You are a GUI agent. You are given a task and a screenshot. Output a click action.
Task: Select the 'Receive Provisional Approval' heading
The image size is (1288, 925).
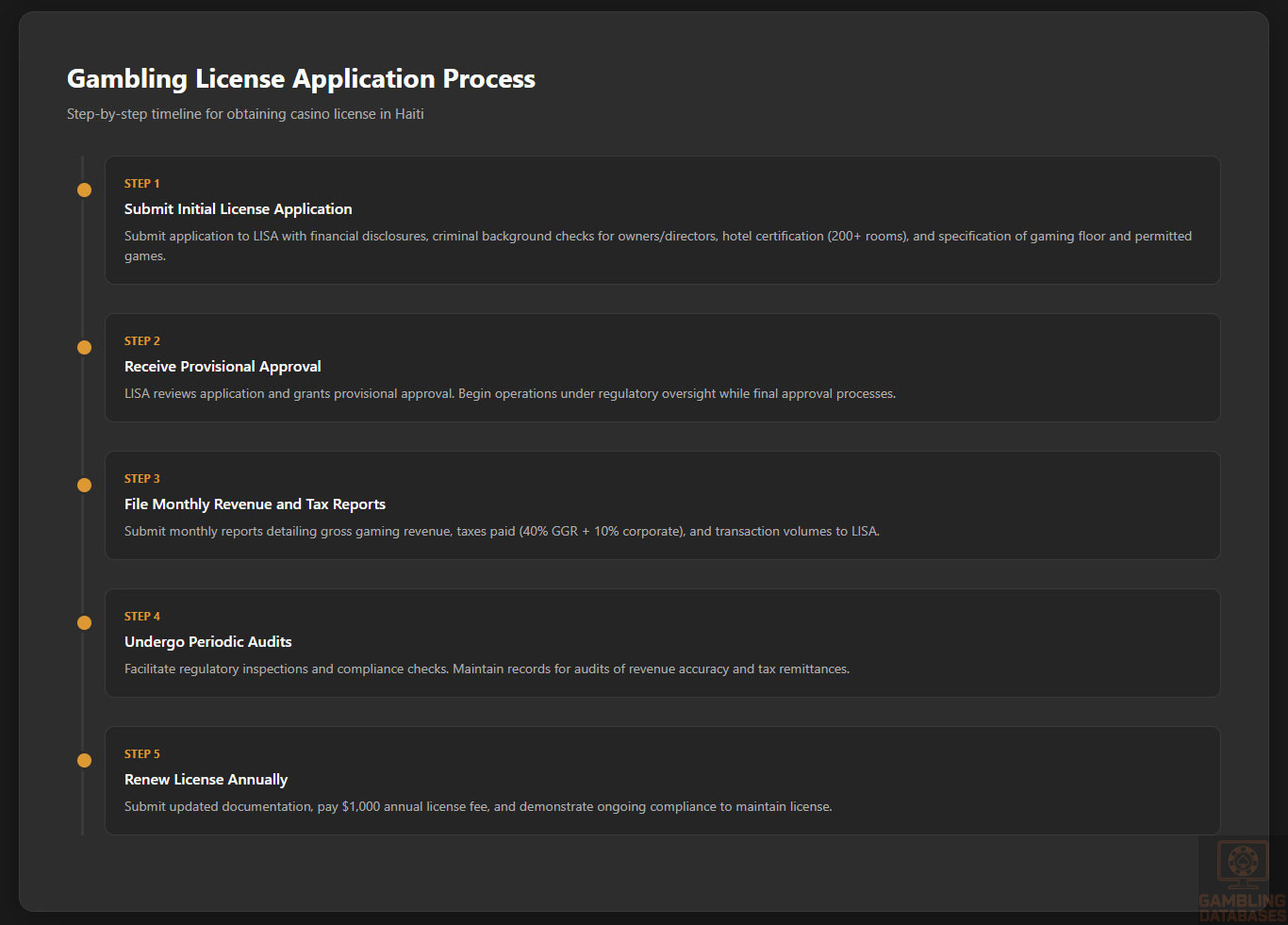(223, 367)
